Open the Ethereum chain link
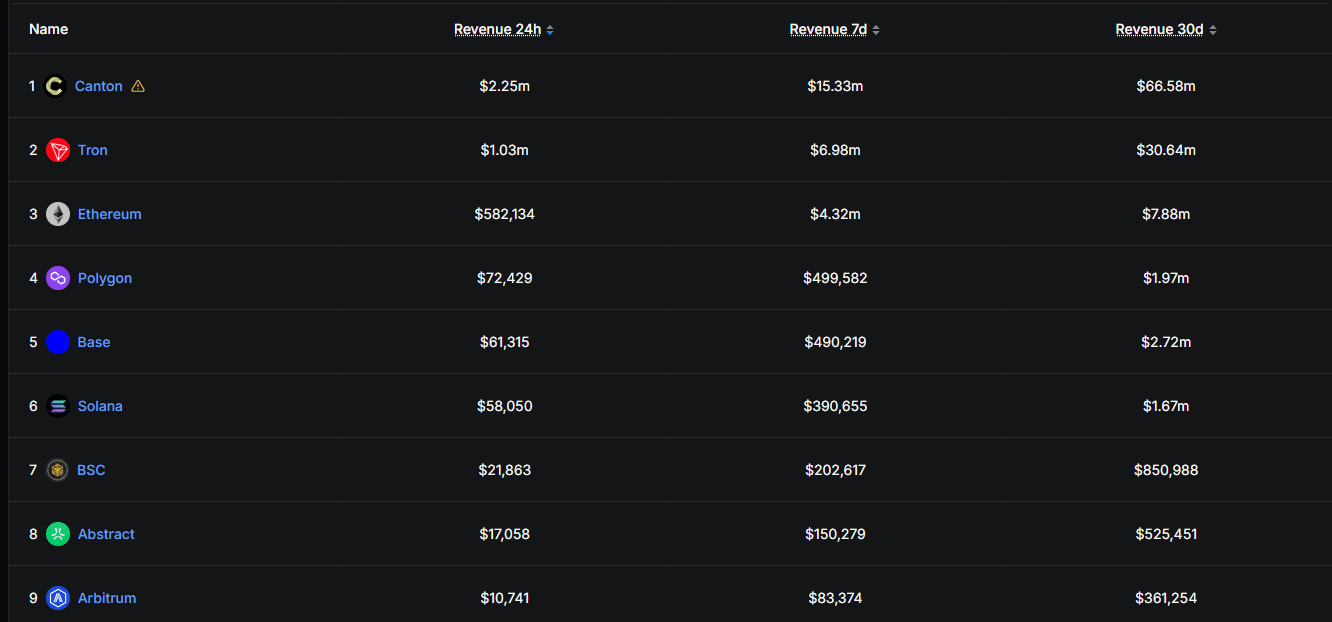Image resolution: width=1332 pixels, height=622 pixels. 109,214
